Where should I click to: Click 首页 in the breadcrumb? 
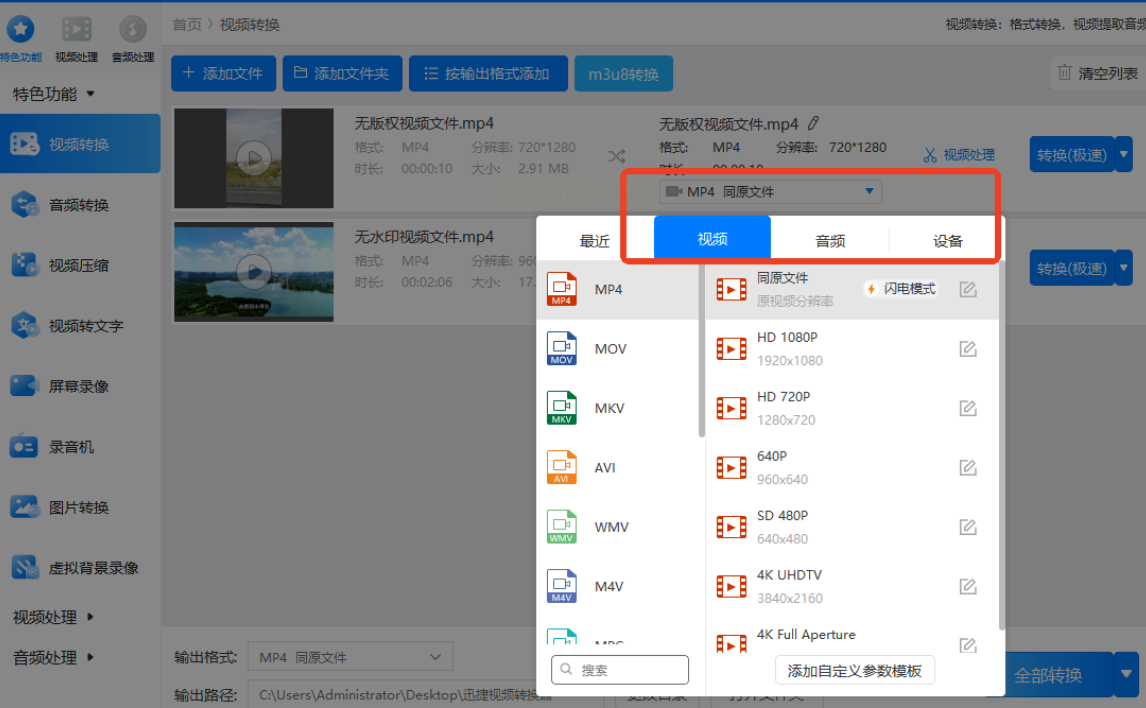tap(186, 24)
